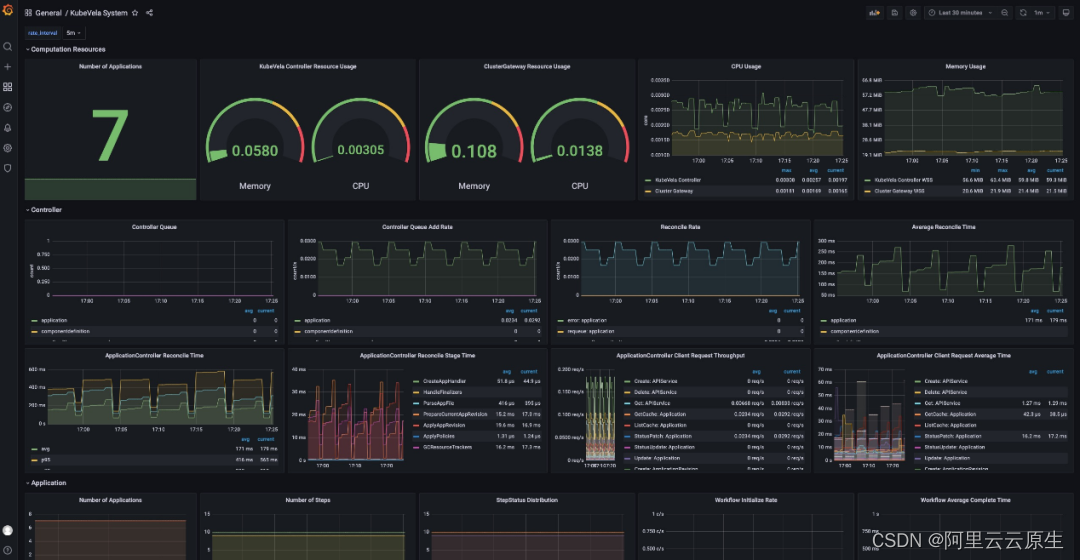
Task: Open the rate_interval 5m dropdown
Action: 74,32
